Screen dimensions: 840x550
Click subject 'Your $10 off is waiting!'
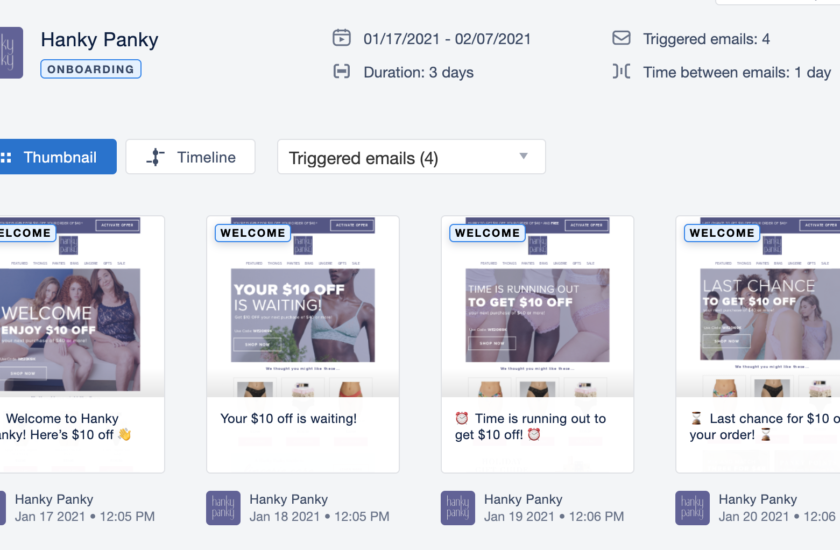point(288,418)
